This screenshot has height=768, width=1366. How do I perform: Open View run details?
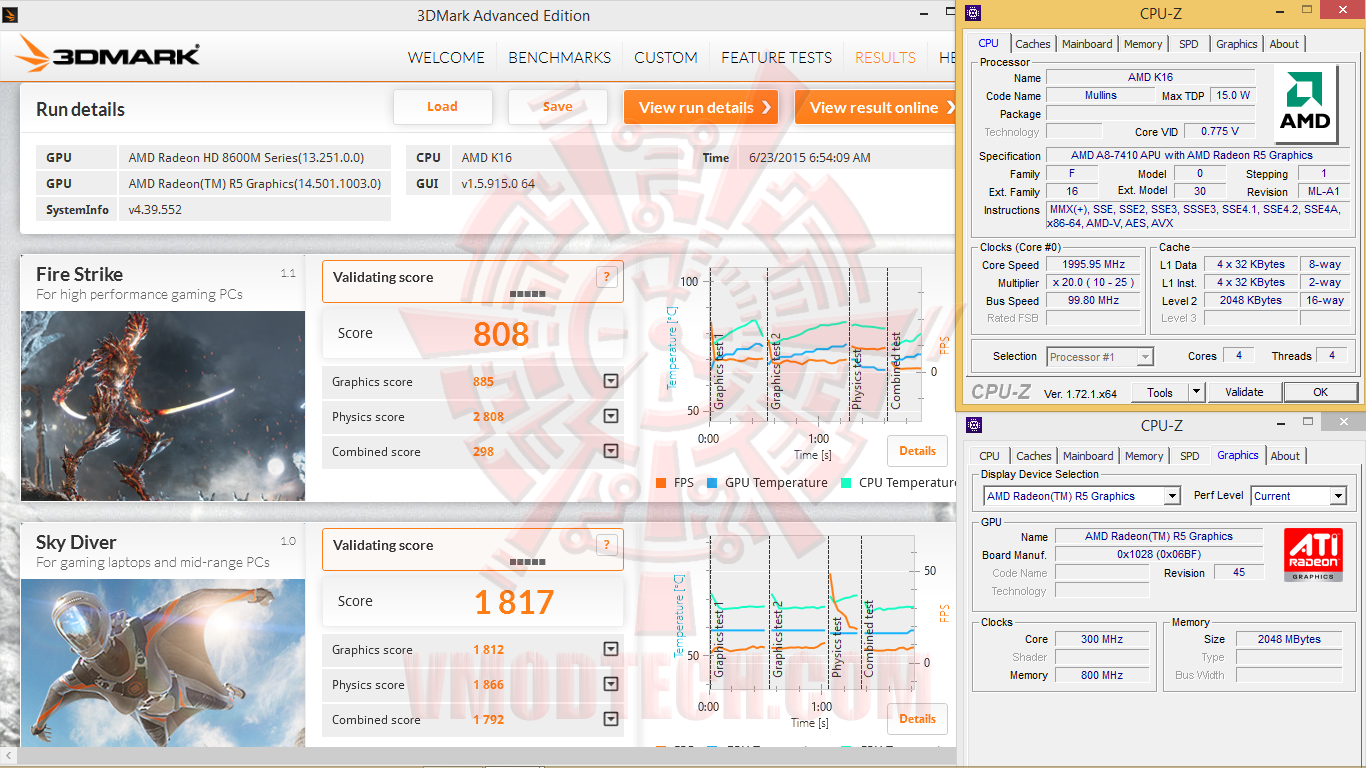click(701, 107)
